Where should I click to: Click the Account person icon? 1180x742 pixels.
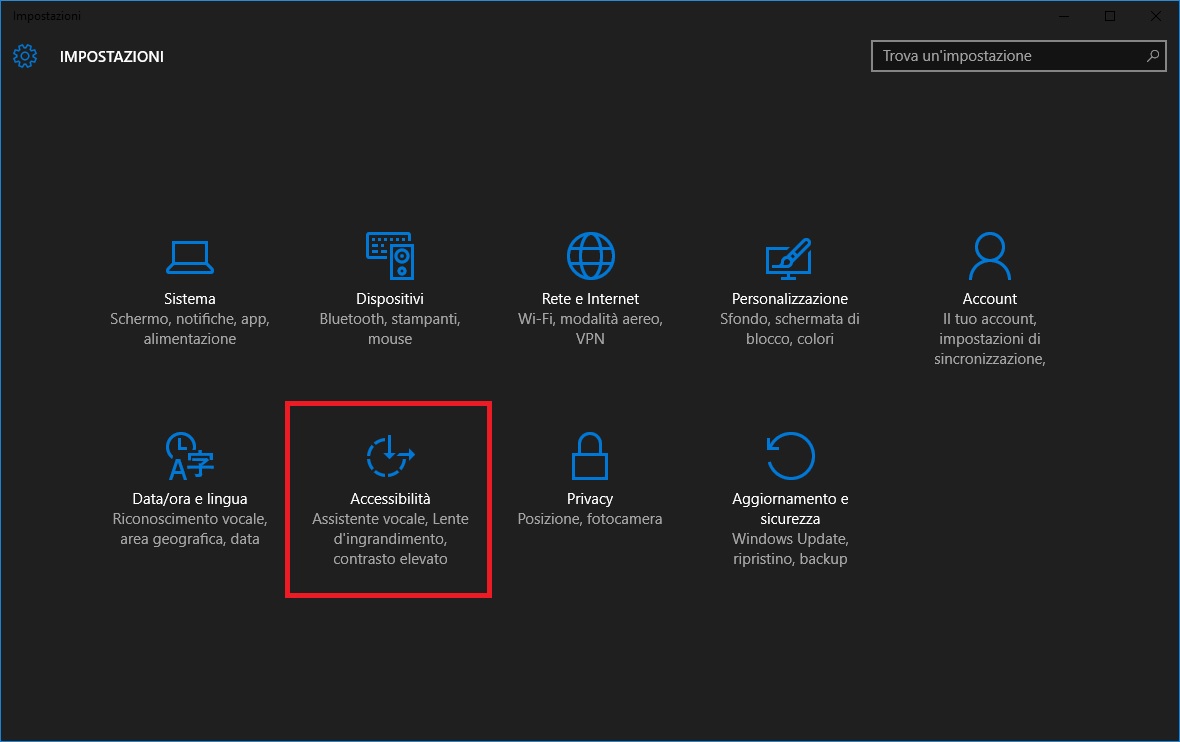click(x=989, y=257)
